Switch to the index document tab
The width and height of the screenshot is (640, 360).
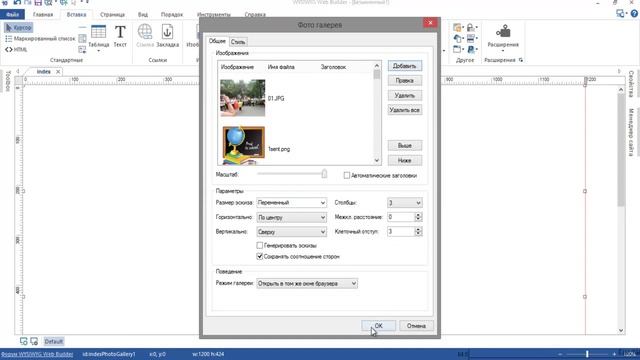(44, 72)
